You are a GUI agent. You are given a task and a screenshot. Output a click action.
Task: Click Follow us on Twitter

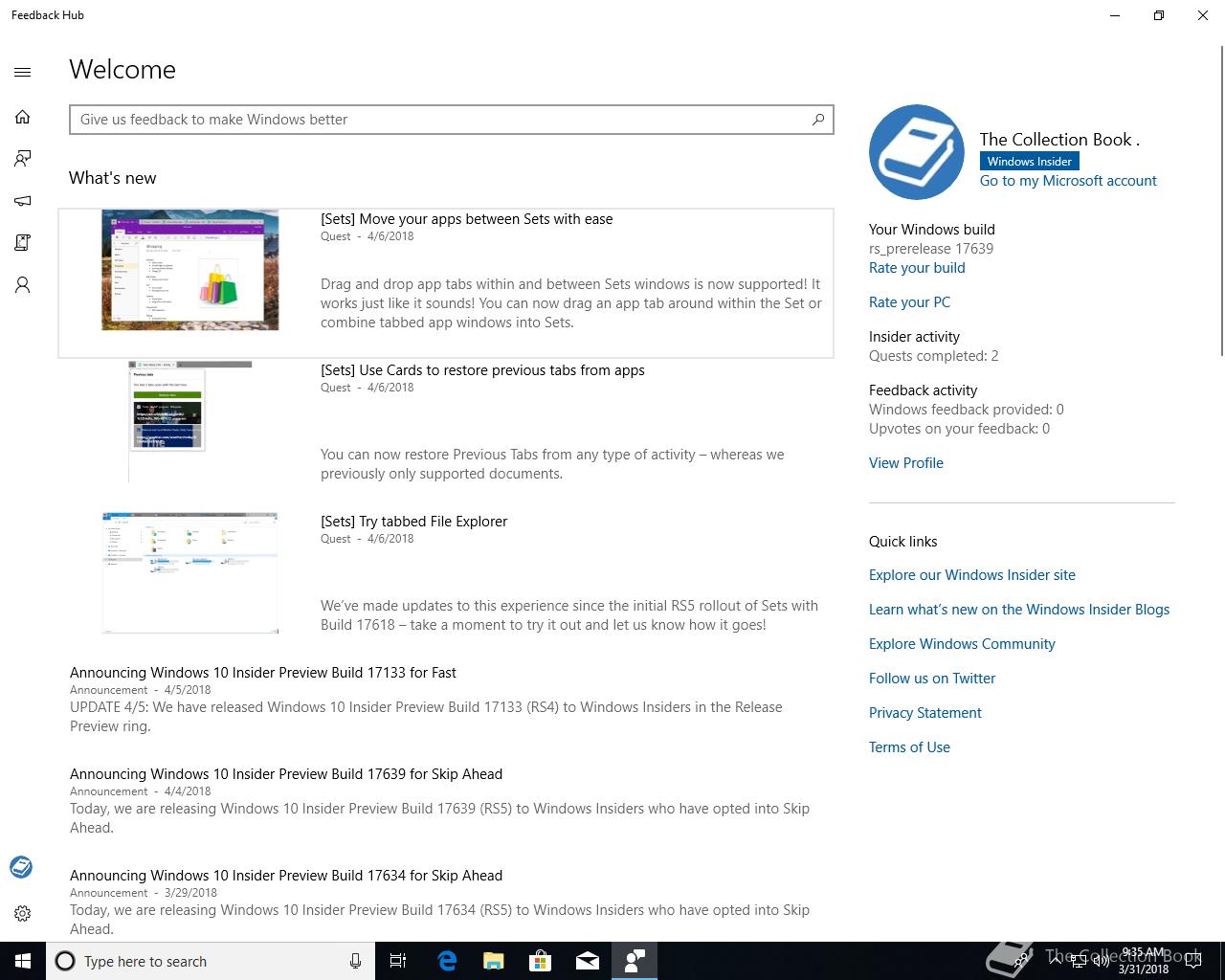pos(932,679)
